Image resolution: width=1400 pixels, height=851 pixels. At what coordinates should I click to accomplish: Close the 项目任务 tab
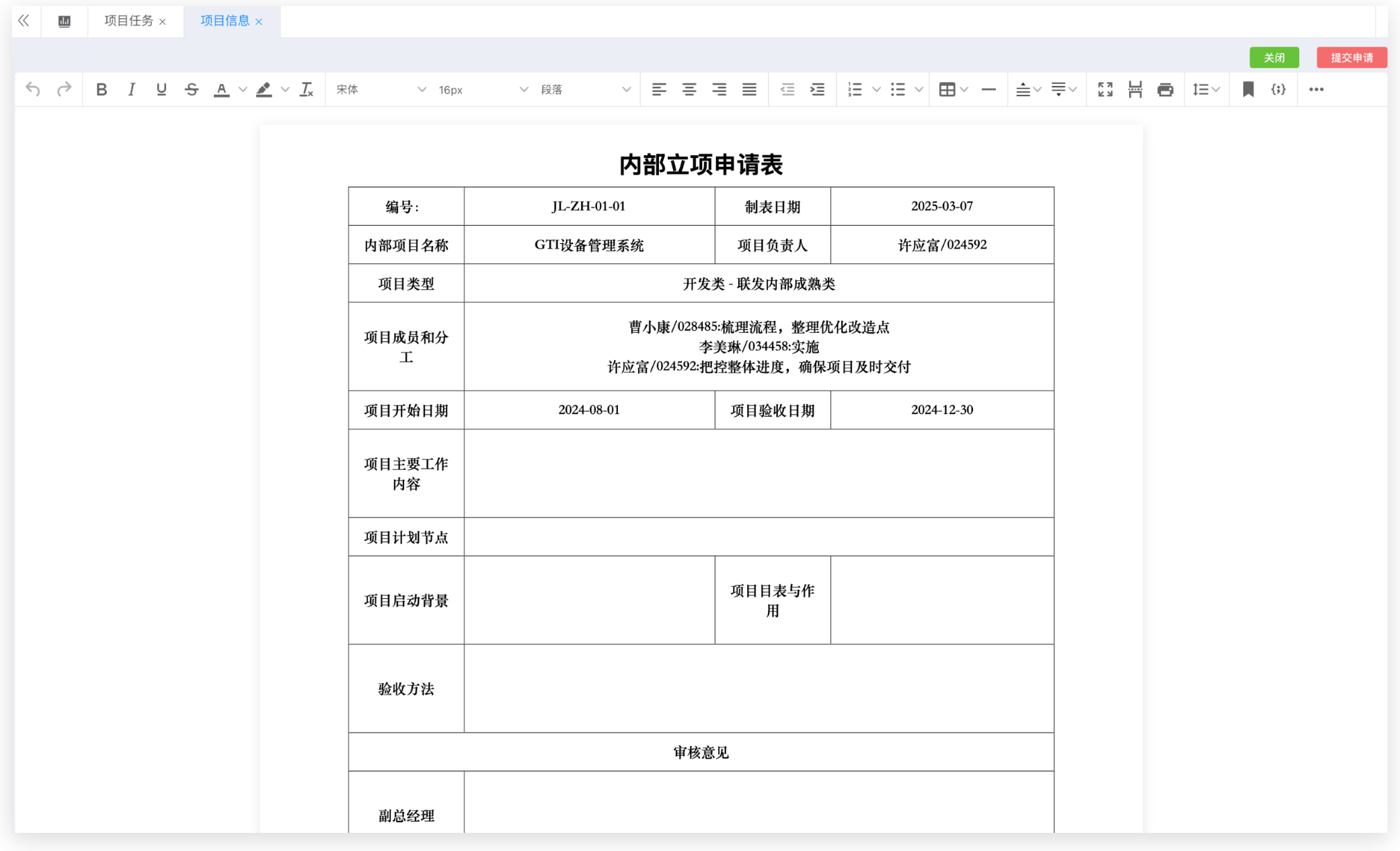click(162, 22)
